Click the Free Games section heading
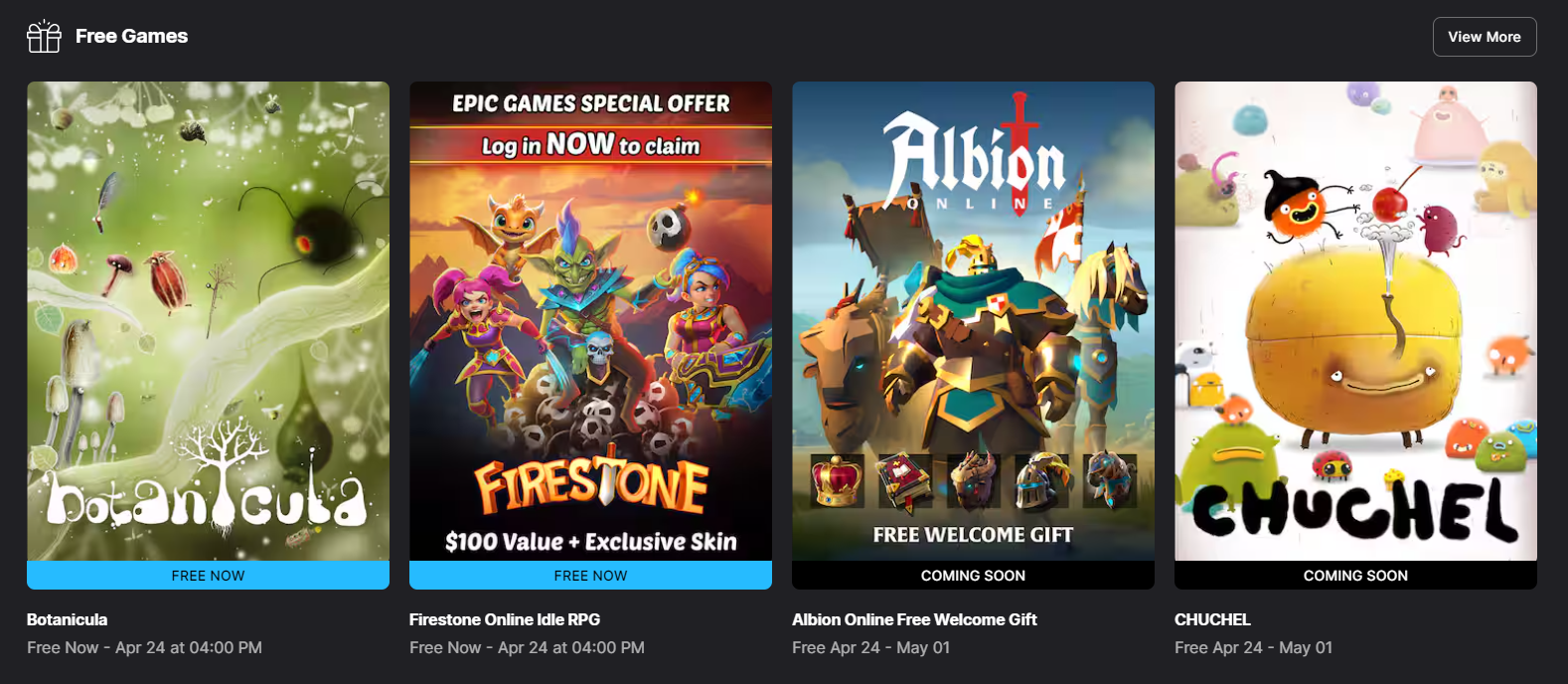Image resolution: width=1568 pixels, height=684 pixels. click(131, 36)
